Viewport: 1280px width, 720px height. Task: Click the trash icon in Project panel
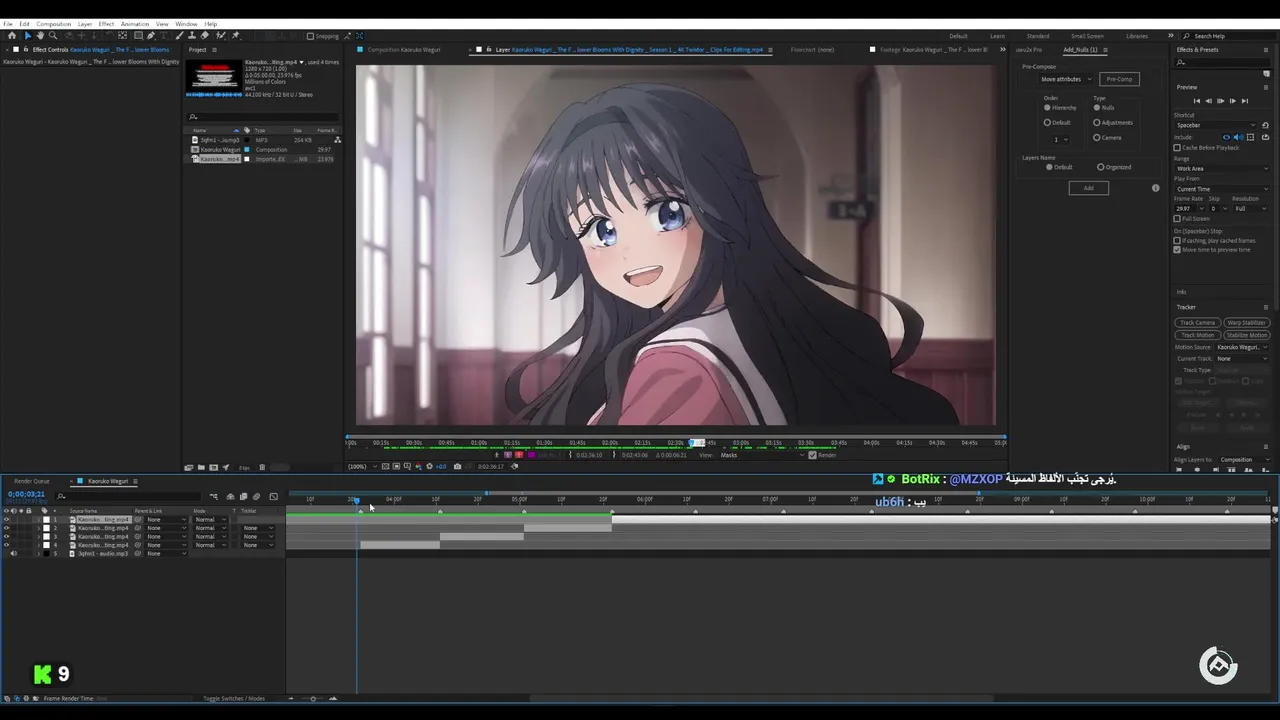(x=262, y=467)
